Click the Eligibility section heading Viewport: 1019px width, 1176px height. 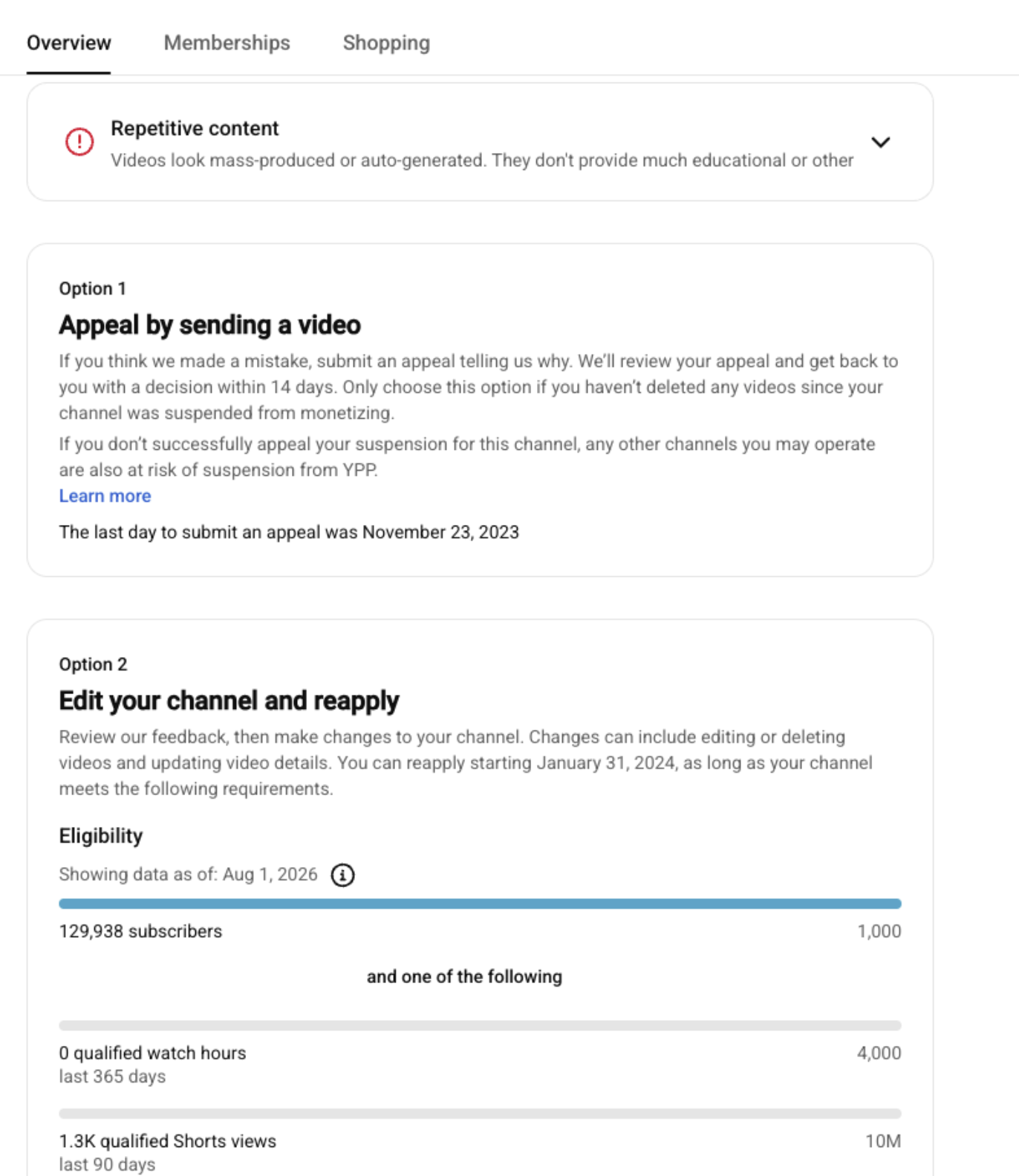click(101, 836)
